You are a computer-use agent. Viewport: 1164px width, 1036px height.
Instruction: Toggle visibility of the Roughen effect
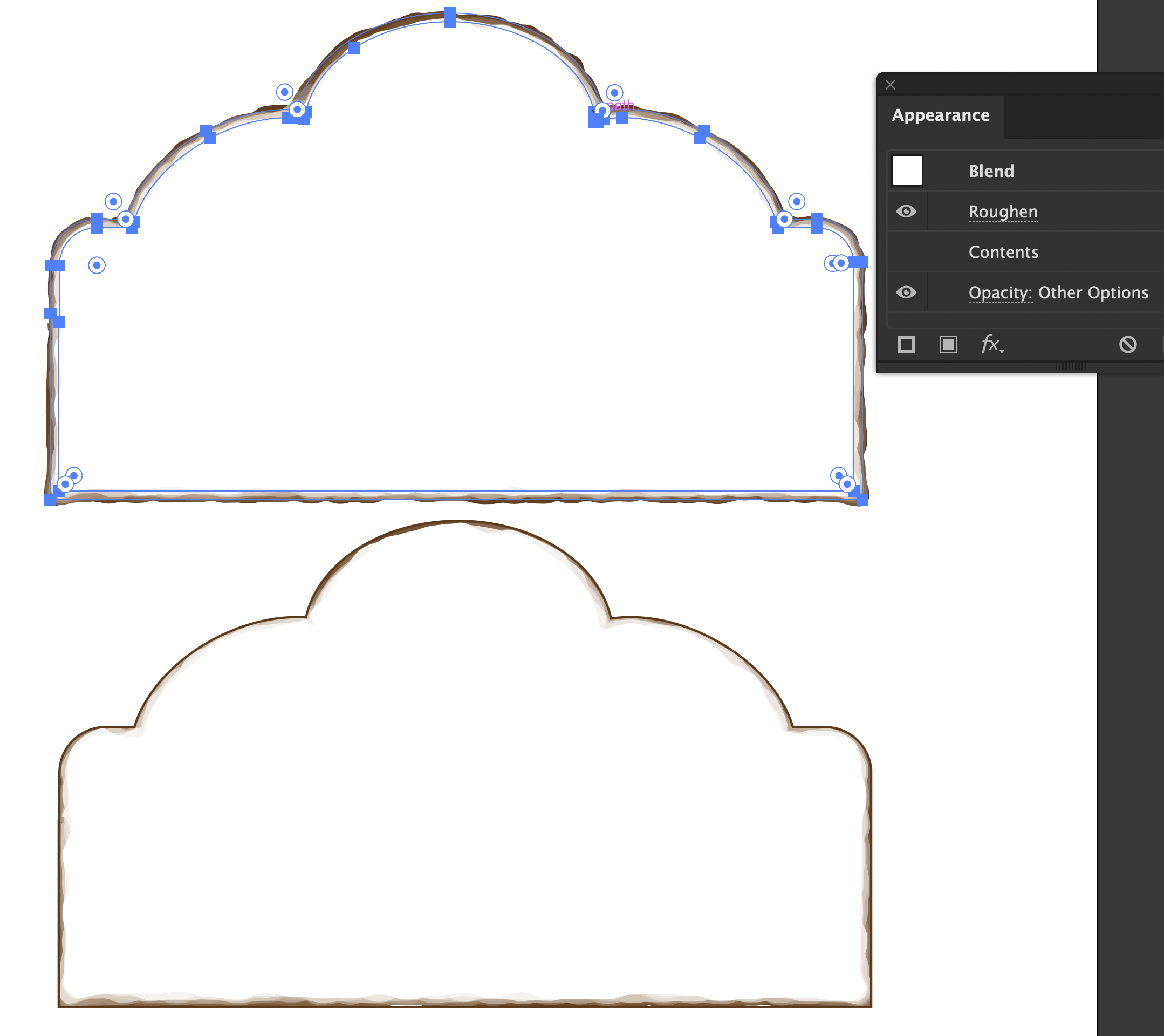(x=907, y=212)
